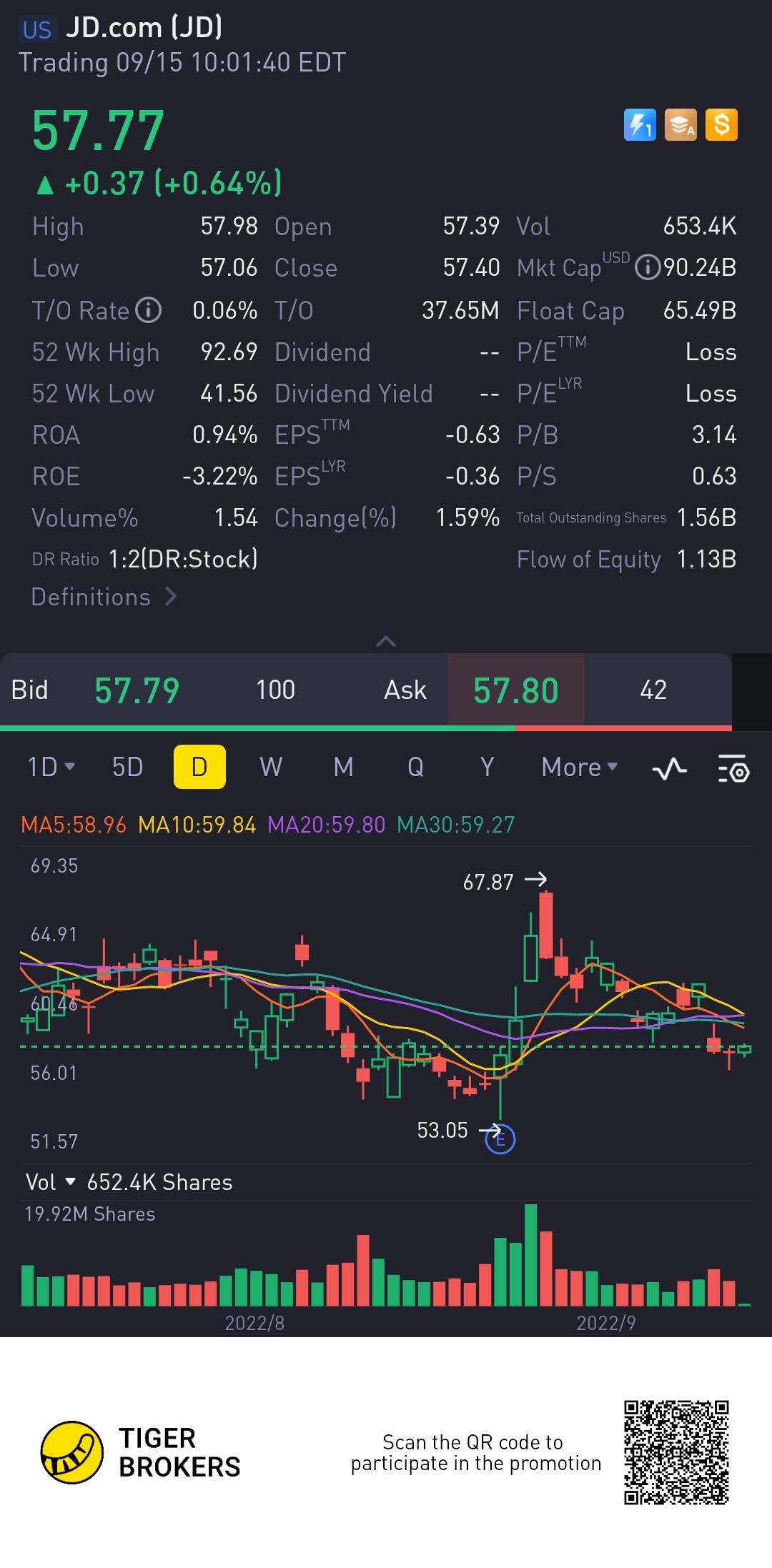Tap the Bid price 57.79

coord(137,690)
